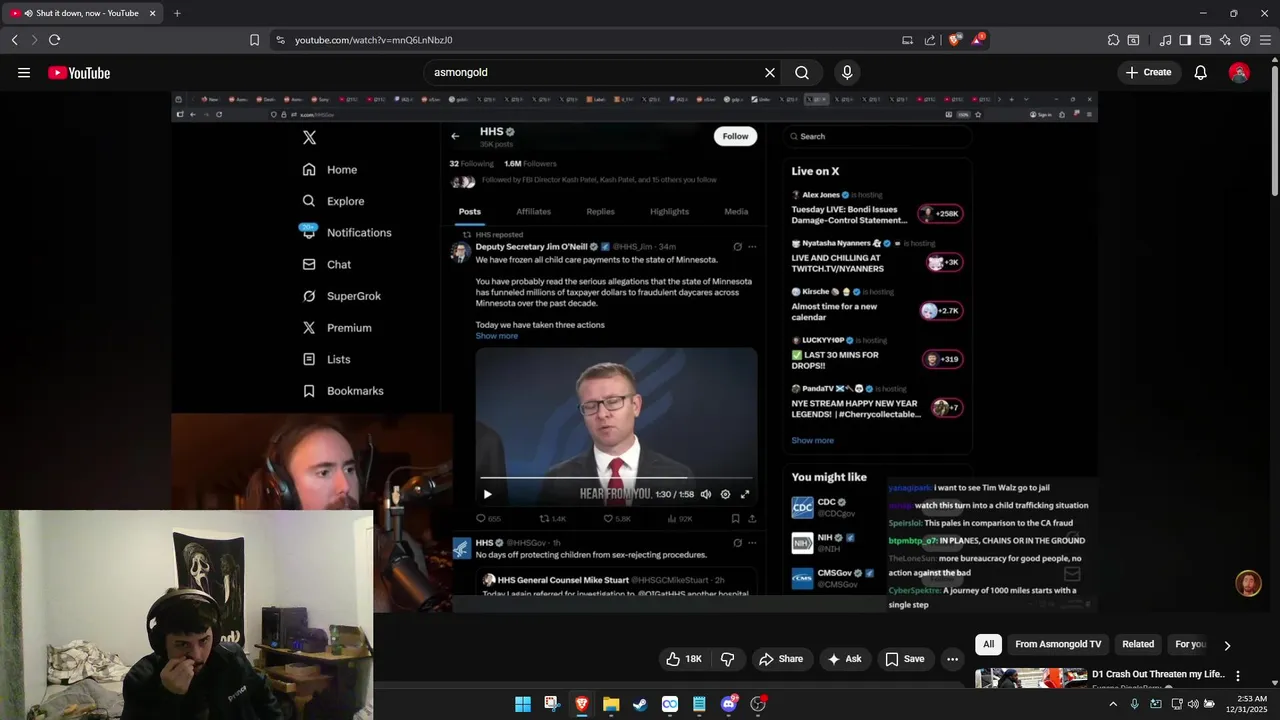Open Snipping Tool from taskbar
Viewport: 1280px width, 720px height.
(552, 704)
